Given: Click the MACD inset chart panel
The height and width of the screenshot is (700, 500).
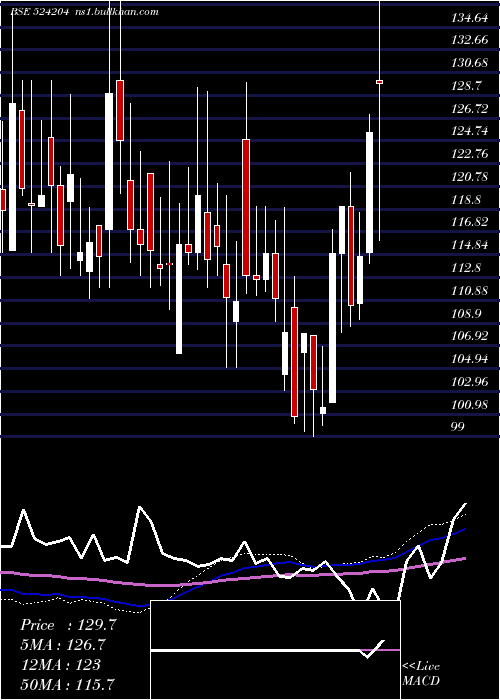Looking at the screenshot, I should pos(275,650).
